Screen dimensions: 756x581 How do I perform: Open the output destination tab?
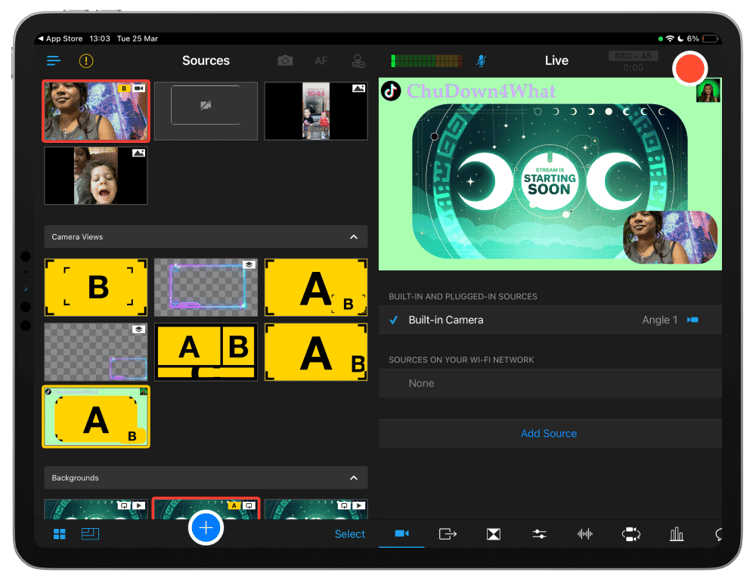tap(447, 534)
